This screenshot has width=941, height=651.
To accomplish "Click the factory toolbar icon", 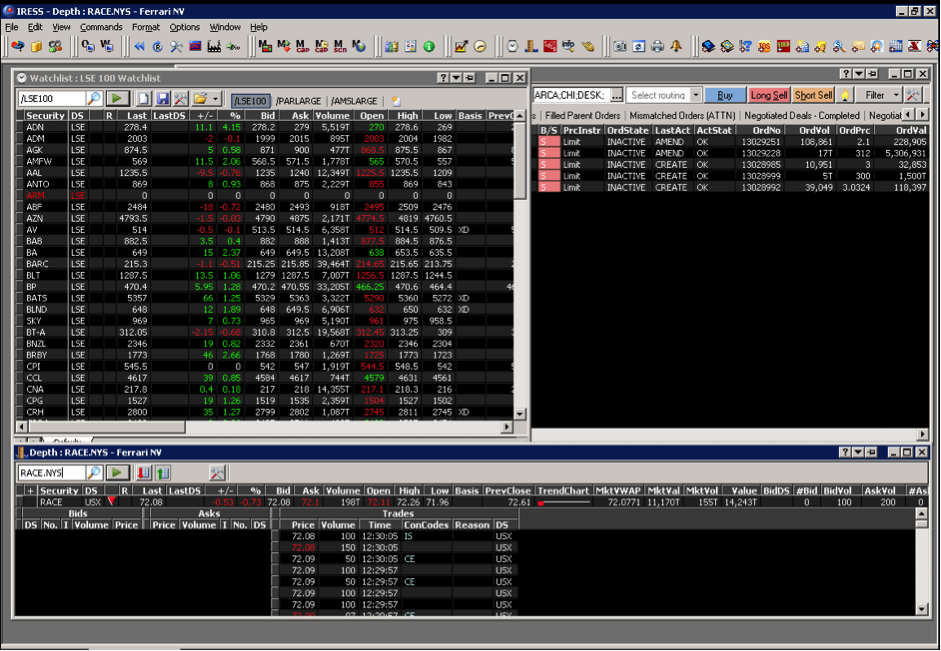I will tap(214, 46).
